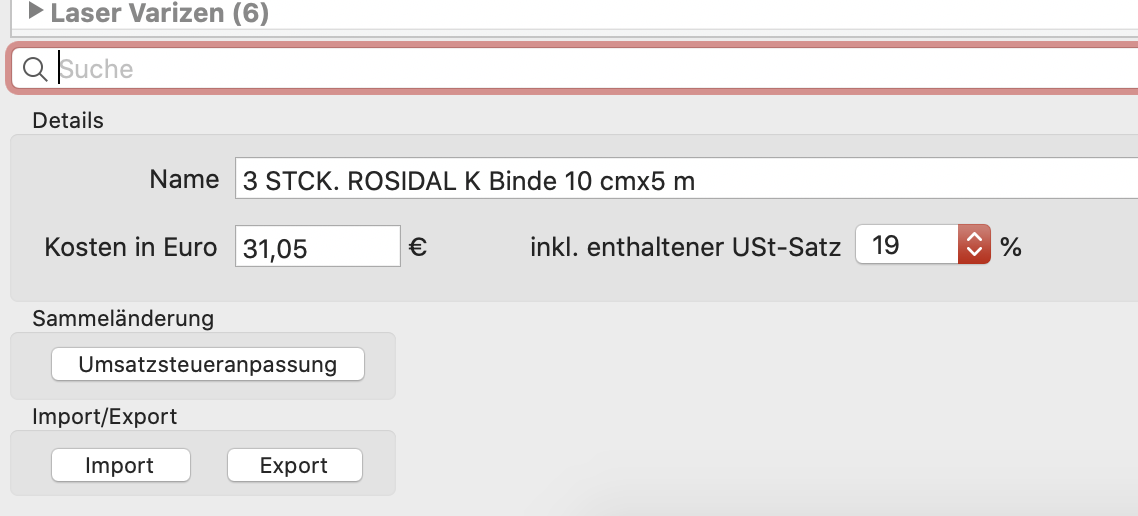Click the Import button
The height and width of the screenshot is (516, 1138).
pos(120,464)
